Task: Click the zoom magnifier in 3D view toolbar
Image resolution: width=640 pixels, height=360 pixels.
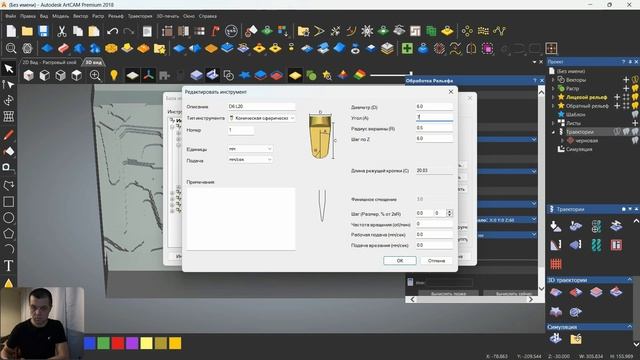Action: 95,76
